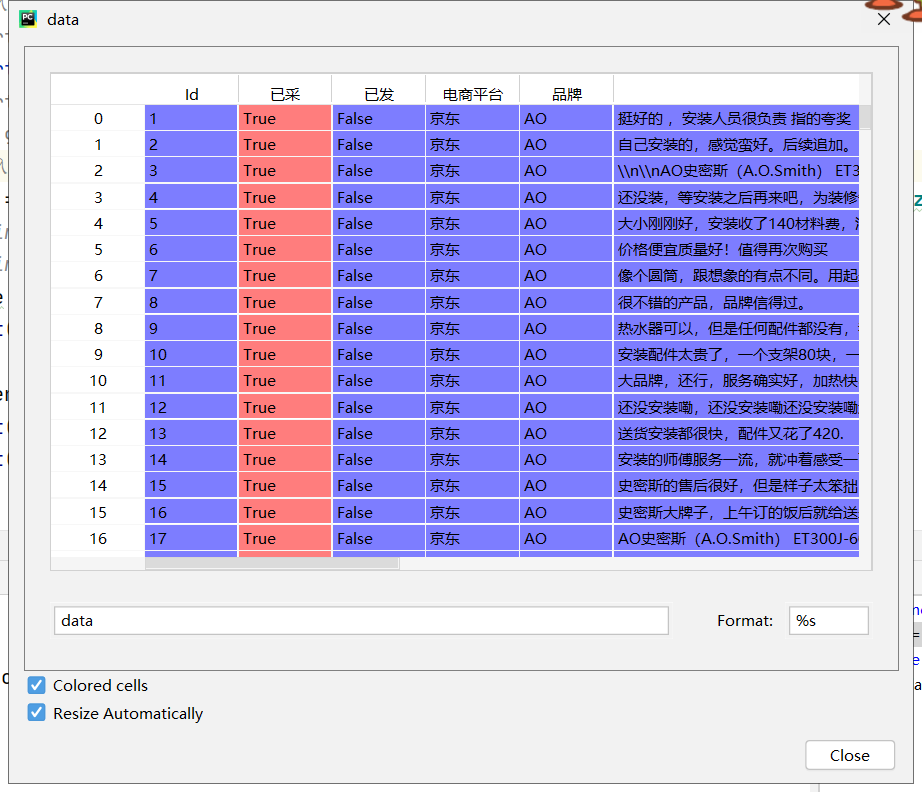Viewport: 922px width, 792px height.
Task: Click the comment cell starting 安装的师傅服务一流
Action: coord(736,459)
